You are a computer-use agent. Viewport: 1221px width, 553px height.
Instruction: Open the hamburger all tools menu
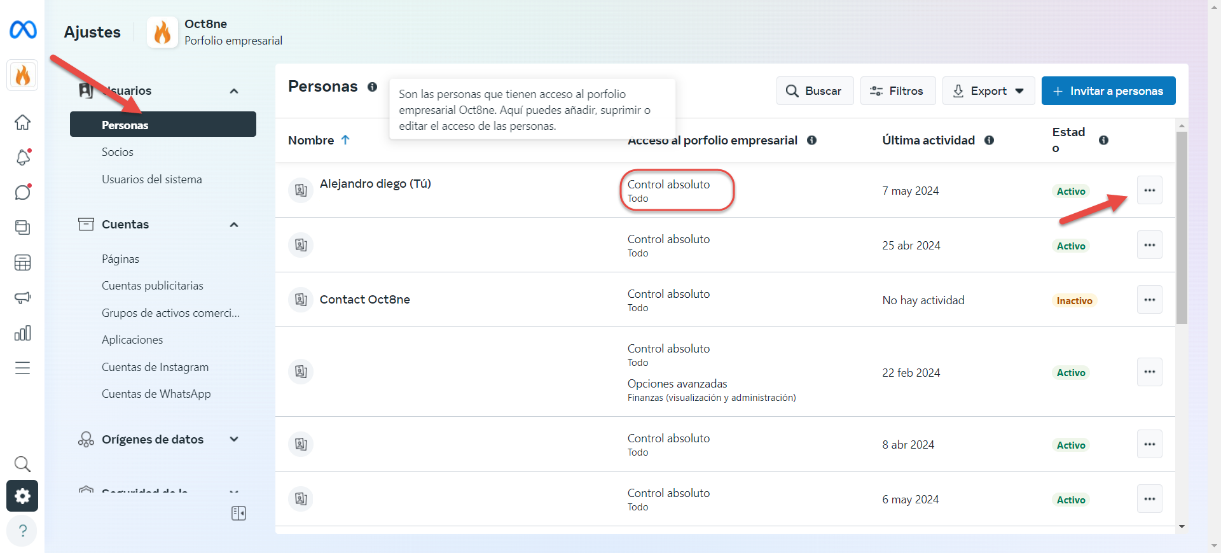click(x=22, y=367)
